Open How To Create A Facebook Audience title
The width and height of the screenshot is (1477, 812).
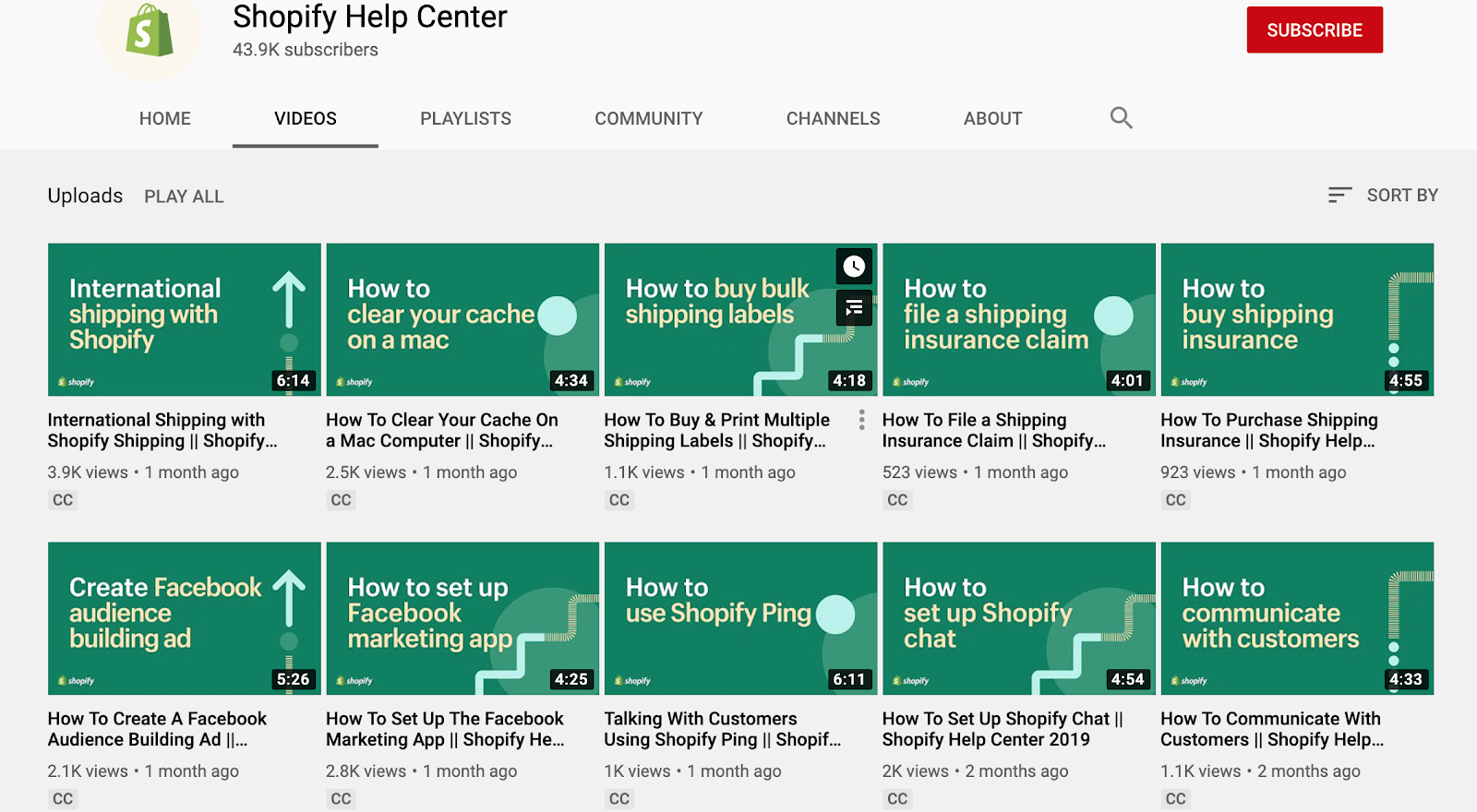click(x=157, y=729)
